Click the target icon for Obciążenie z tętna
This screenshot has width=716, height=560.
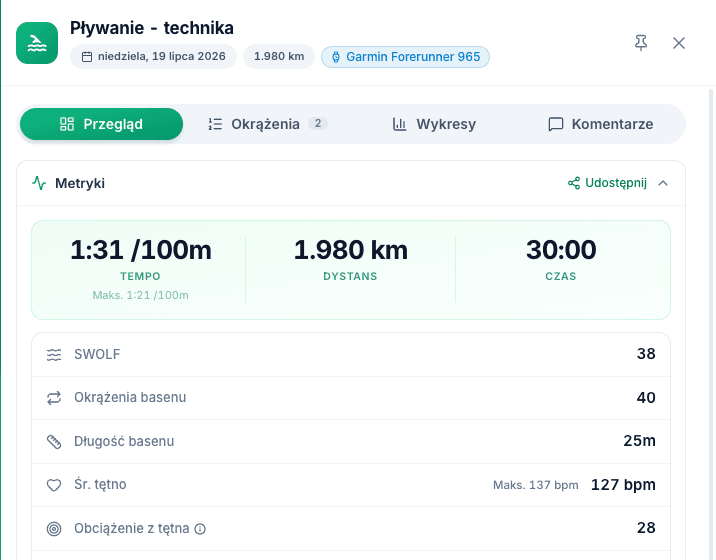pos(54,529)
